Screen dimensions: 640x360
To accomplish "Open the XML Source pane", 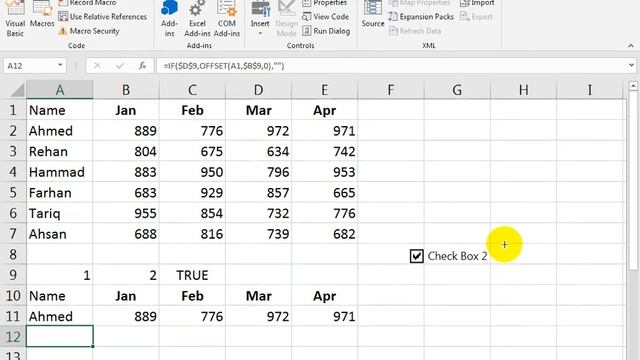I will [373, 15].
